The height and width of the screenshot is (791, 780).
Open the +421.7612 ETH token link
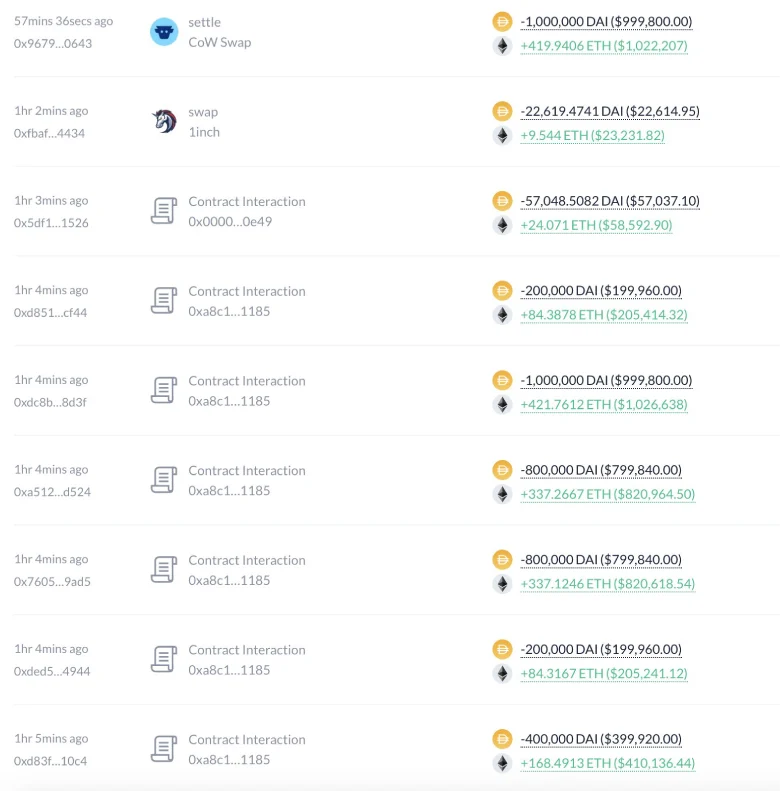[x=604, y=405]
